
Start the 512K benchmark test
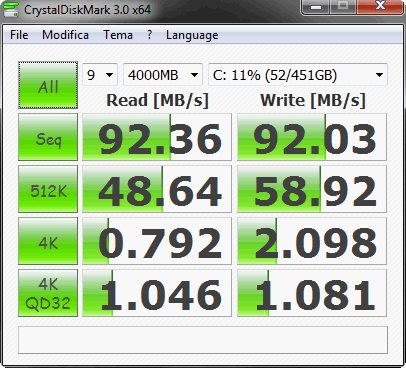[48, 189]
